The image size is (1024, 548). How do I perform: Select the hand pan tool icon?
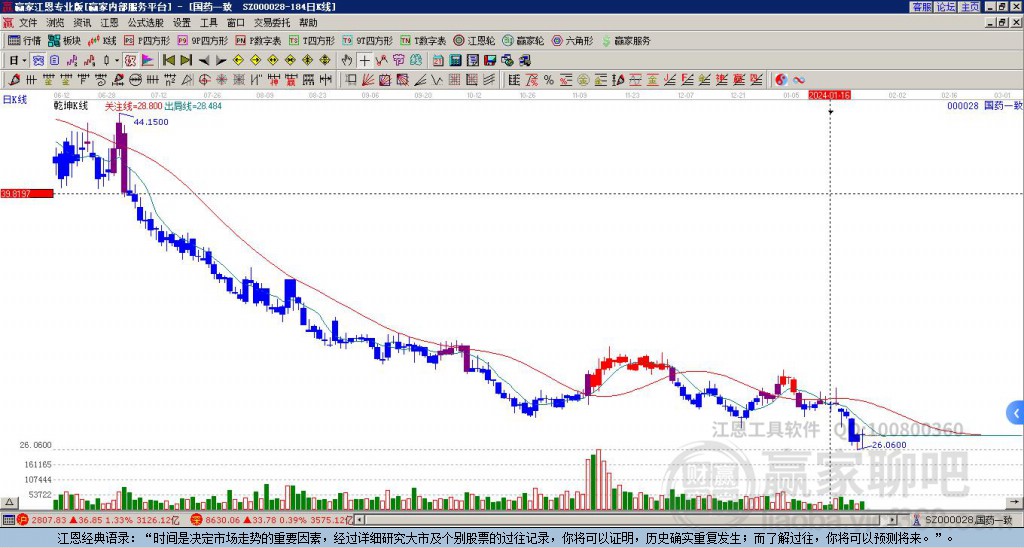tap(347, 60)
